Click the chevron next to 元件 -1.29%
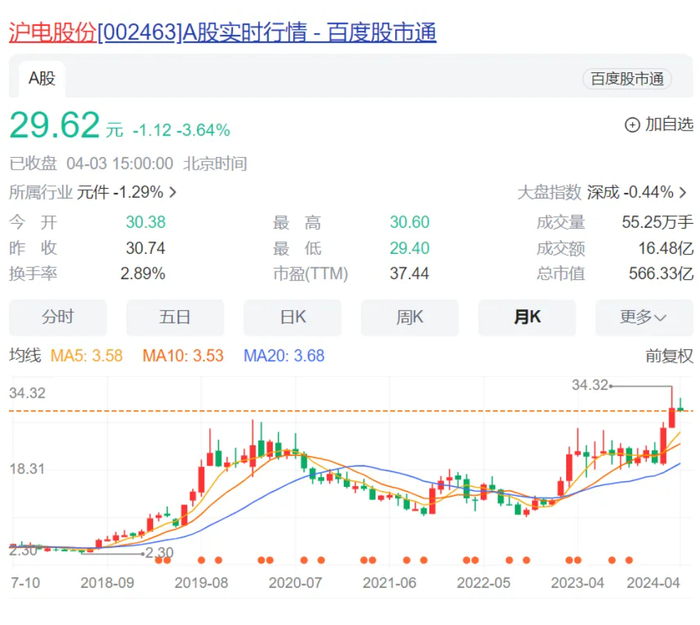Screen dimensions: 700x625 click(x=172, y=192)
